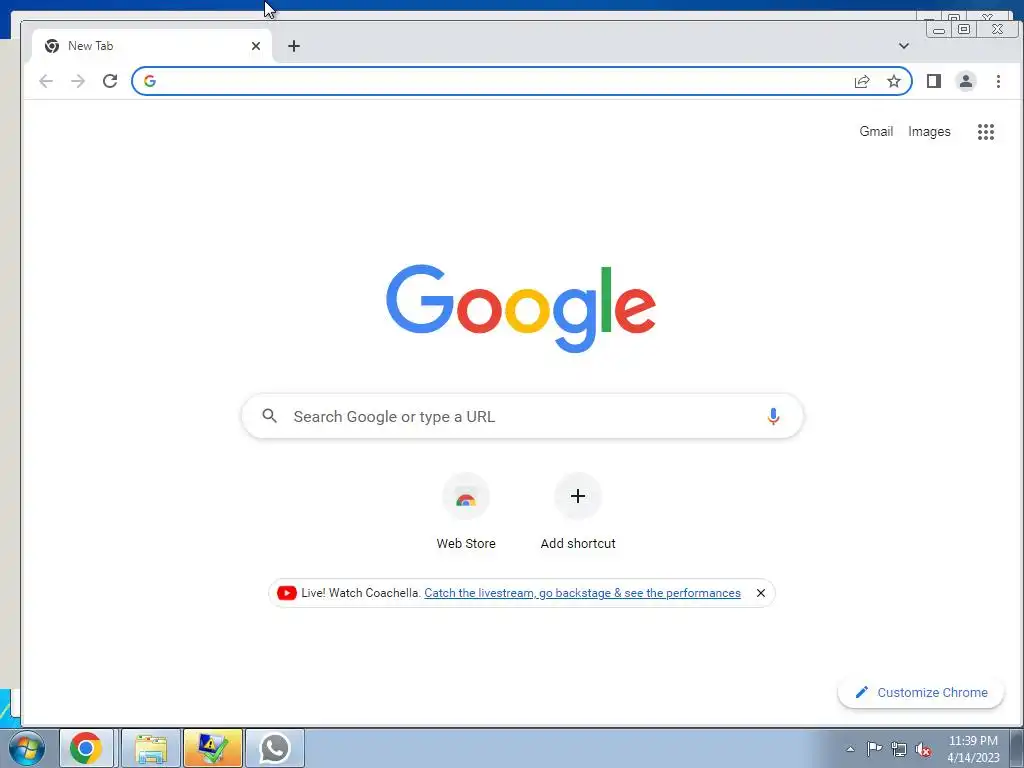The width and height of the screenshot is (1024, 768).
Task: Open the Coachella livestream link
Action: 583,593
